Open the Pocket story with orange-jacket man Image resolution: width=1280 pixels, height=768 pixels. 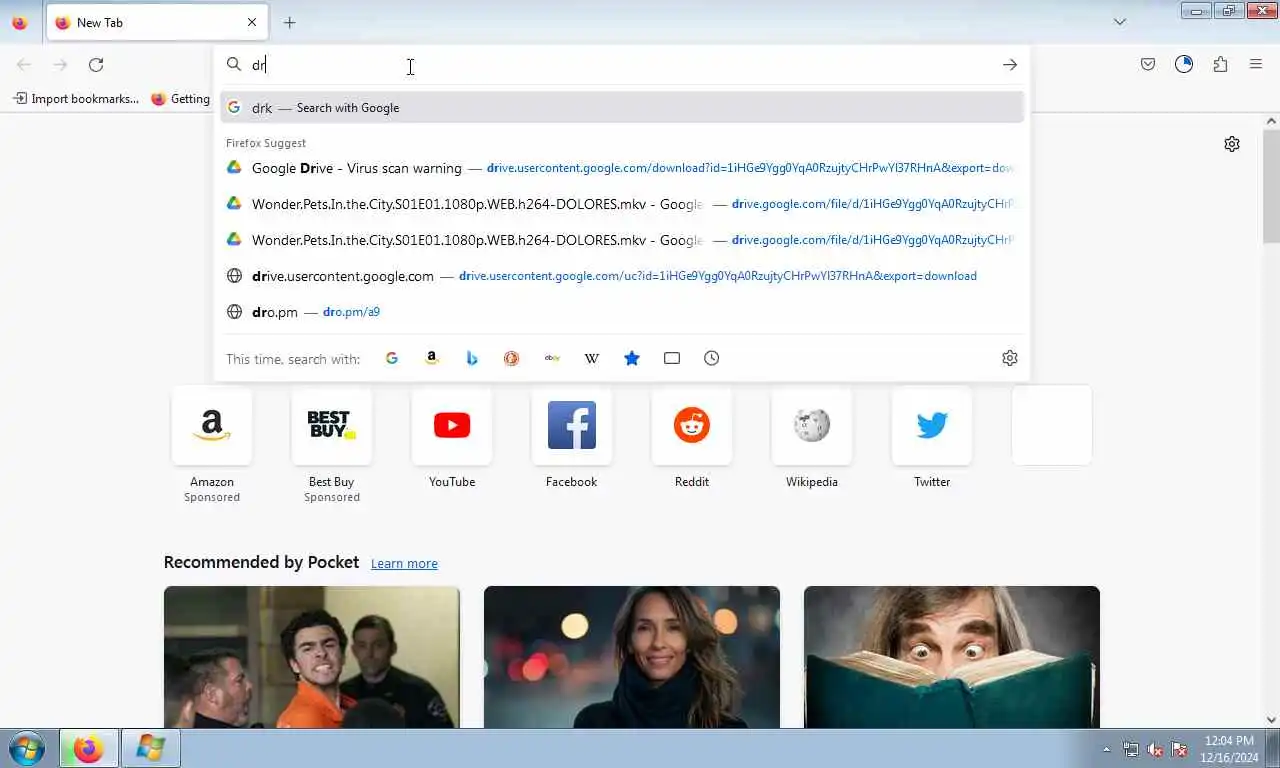pyautogui.click(x=312, y=657)
